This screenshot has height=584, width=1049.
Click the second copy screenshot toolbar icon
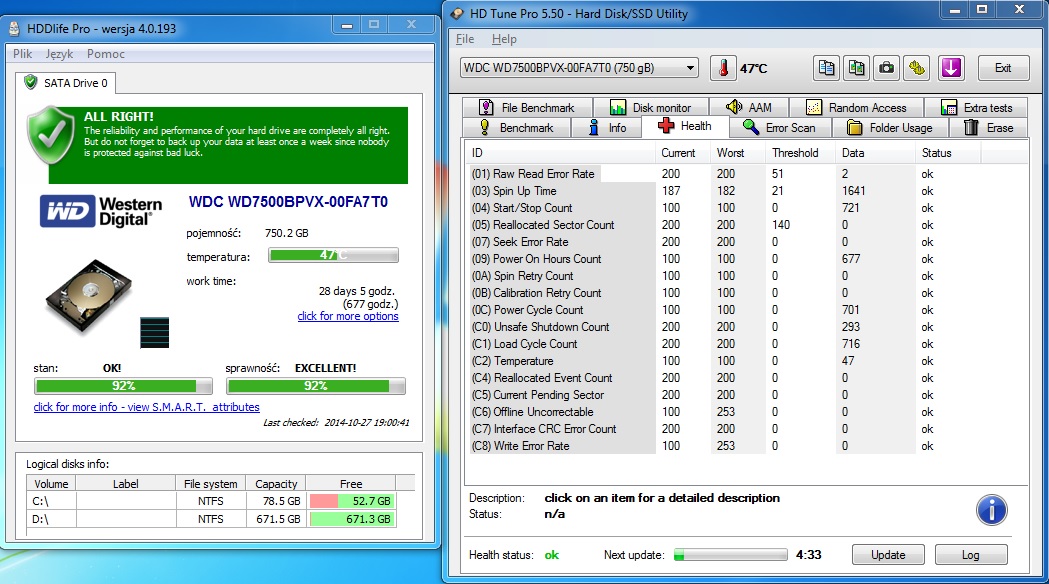click(x=856, y=68)
